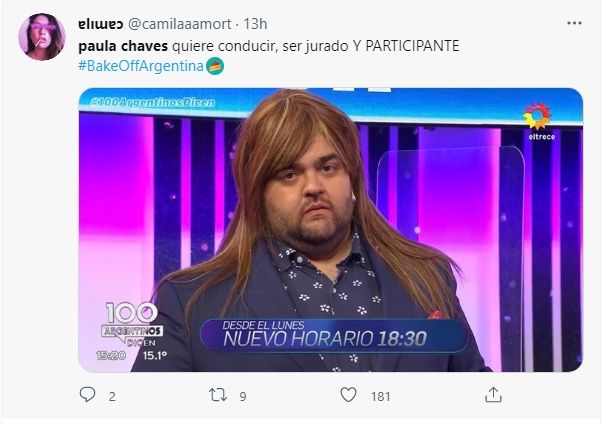Click the upside-down display name
Screen dimensions: 602x426
click(x=101, y=24)
